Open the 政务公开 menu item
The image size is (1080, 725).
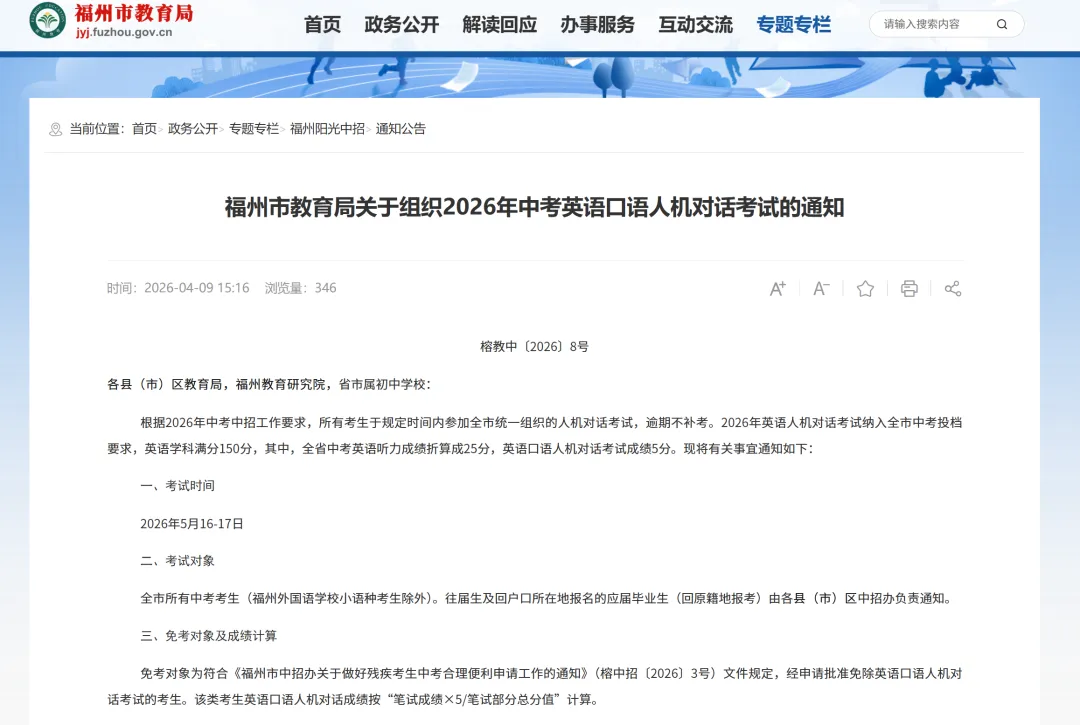400,24
